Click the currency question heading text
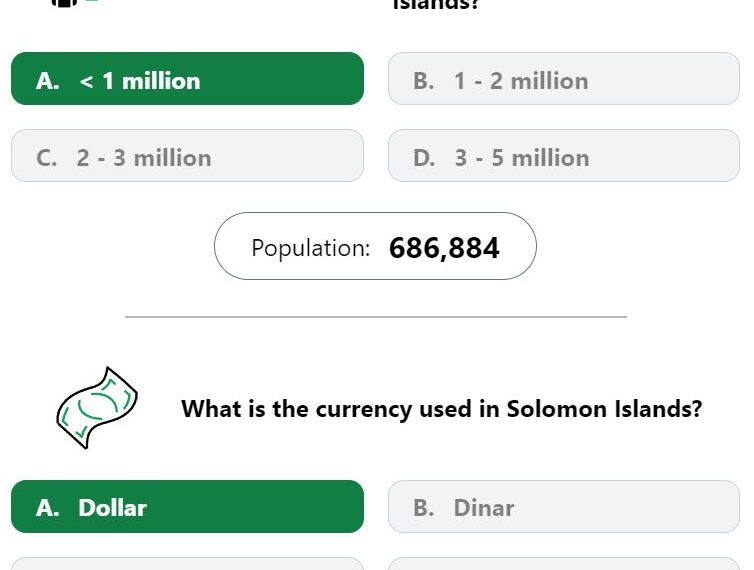Image resolution: width=754 pixels, height=570 pixels. [441, 409]
